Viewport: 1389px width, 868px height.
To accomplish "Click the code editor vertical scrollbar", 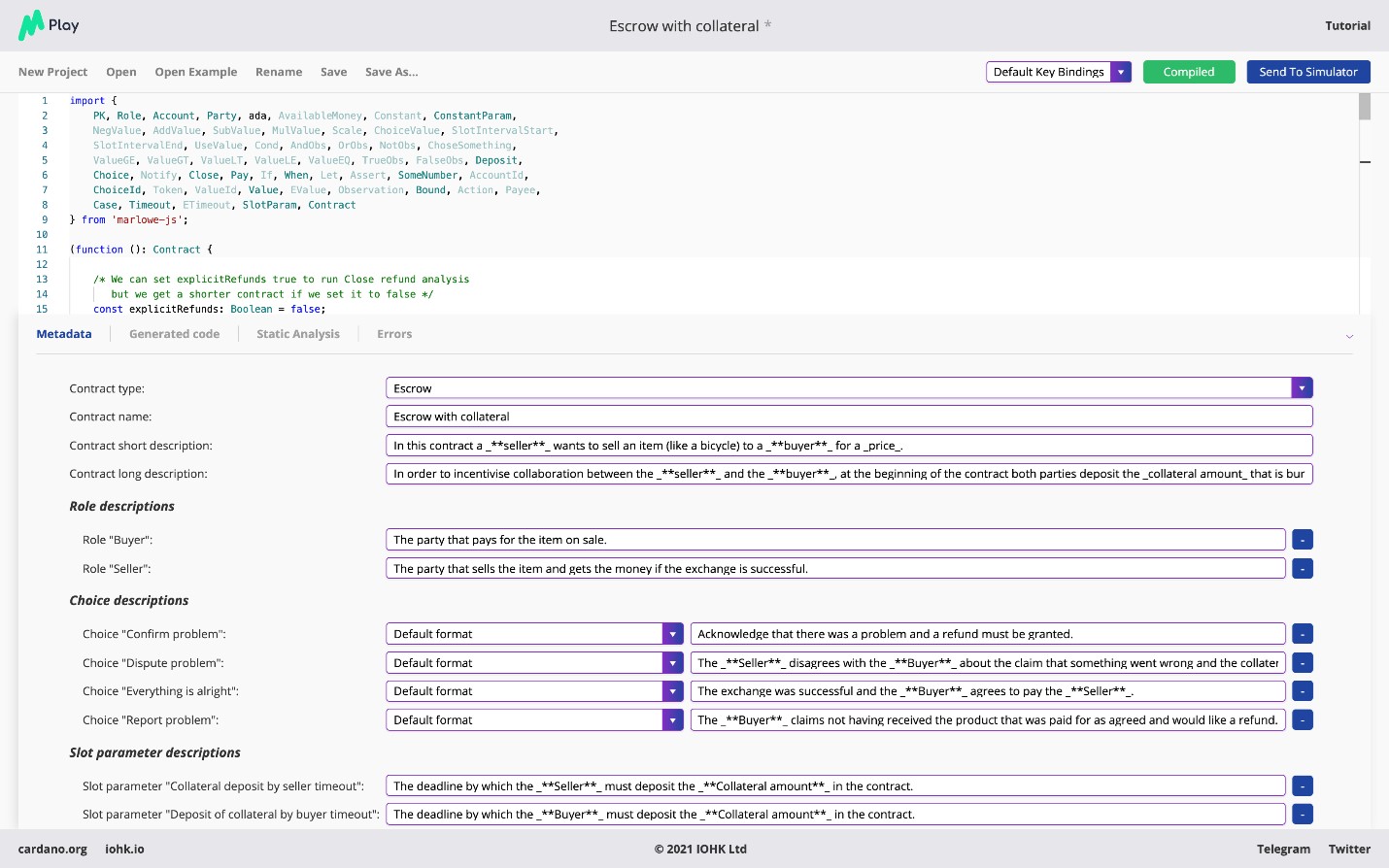I will click(x=1365, y=107).
